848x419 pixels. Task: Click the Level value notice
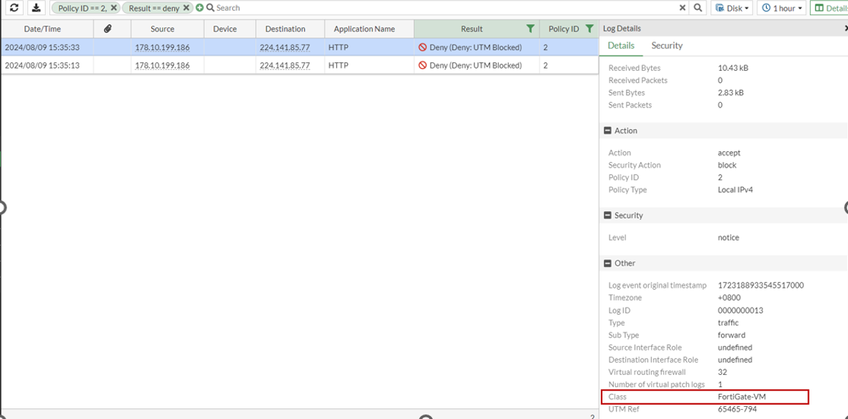(728, 237)
